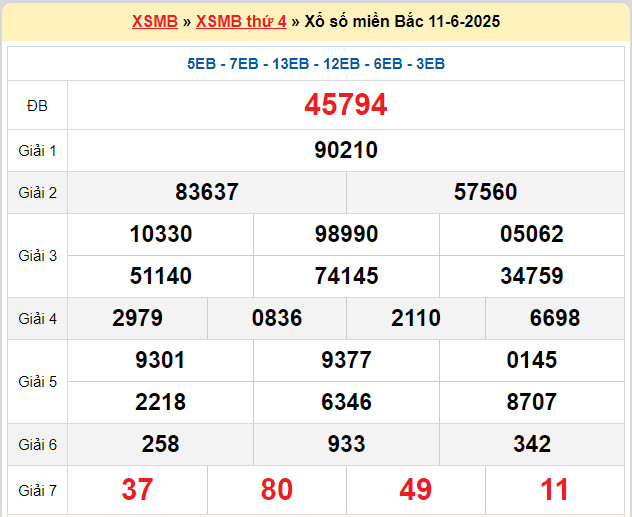Click the Giải 3 row label
This screenshot has height=517, width=632.
tap(37, 256)
